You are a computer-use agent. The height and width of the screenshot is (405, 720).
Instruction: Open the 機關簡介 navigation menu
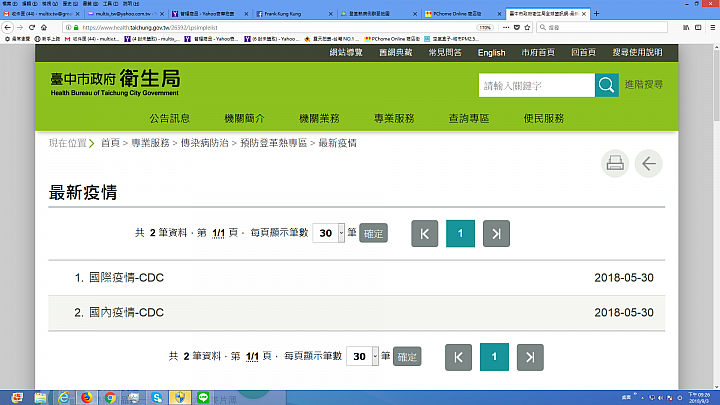(x=244, y=118)
